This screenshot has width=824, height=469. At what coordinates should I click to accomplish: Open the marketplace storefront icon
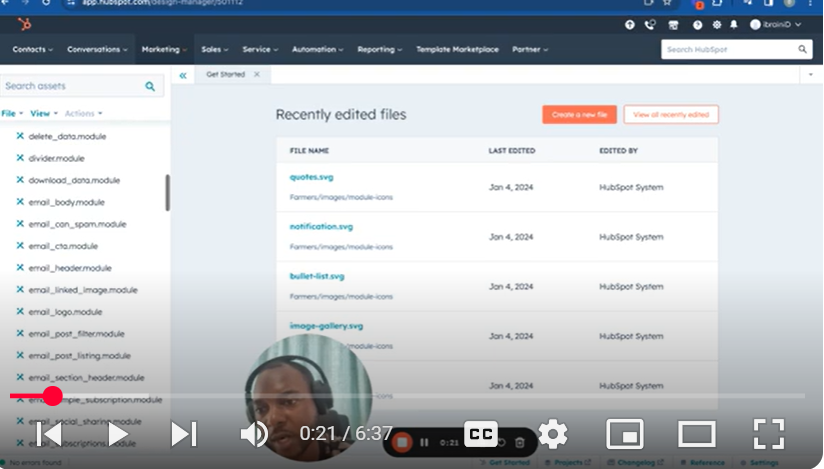(673, 25)
